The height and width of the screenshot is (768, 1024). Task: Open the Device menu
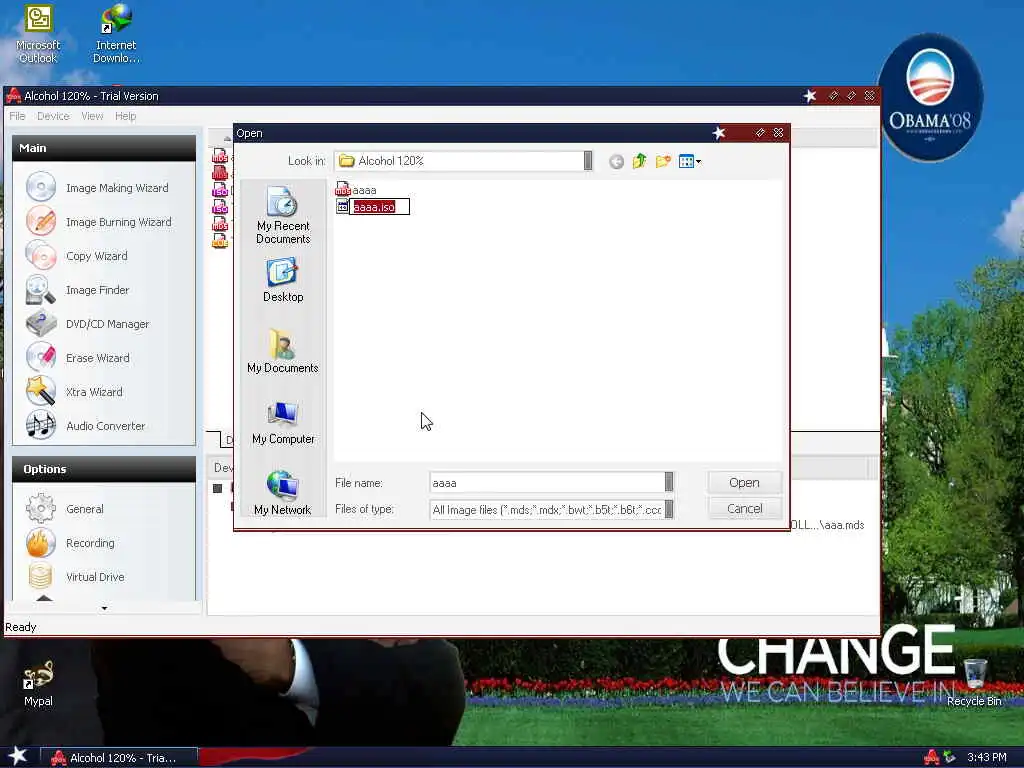[53, 116]
